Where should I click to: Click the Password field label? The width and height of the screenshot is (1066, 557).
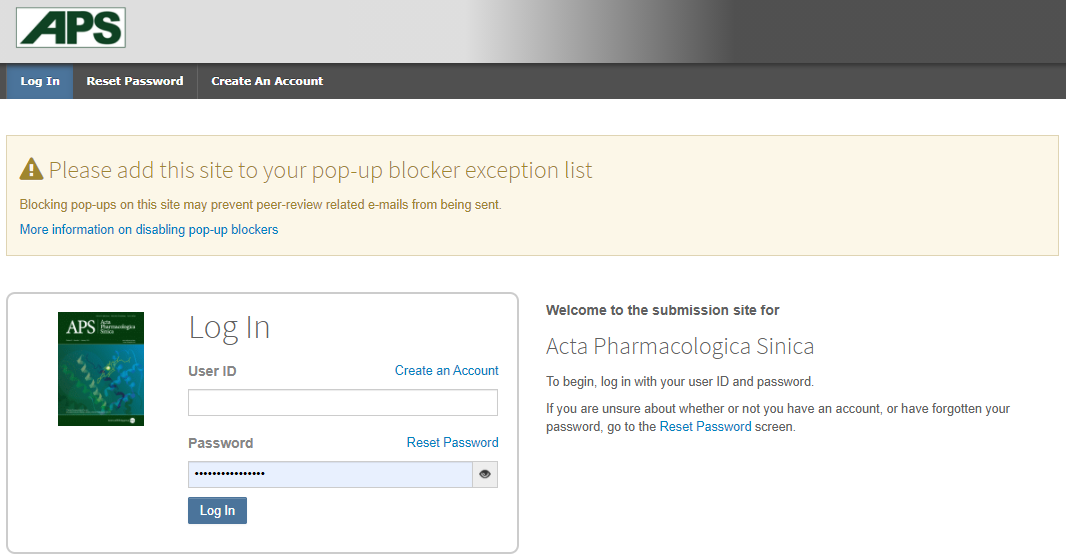[x=220, y=443]
